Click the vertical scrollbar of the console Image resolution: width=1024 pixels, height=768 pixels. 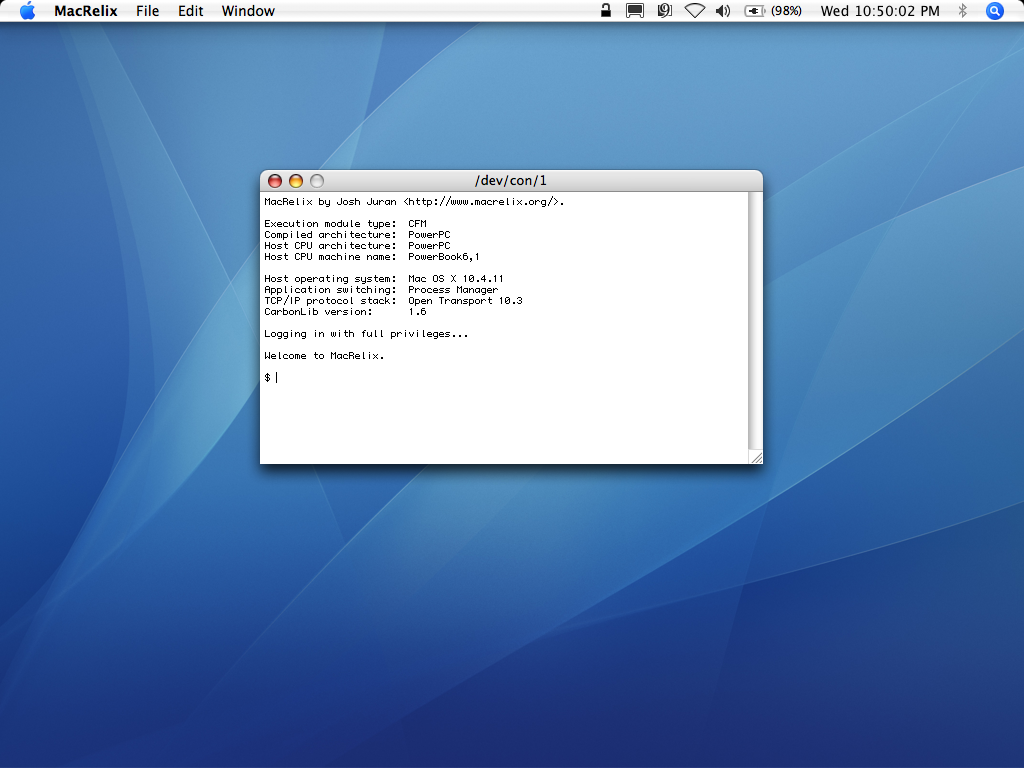[755, 321]
